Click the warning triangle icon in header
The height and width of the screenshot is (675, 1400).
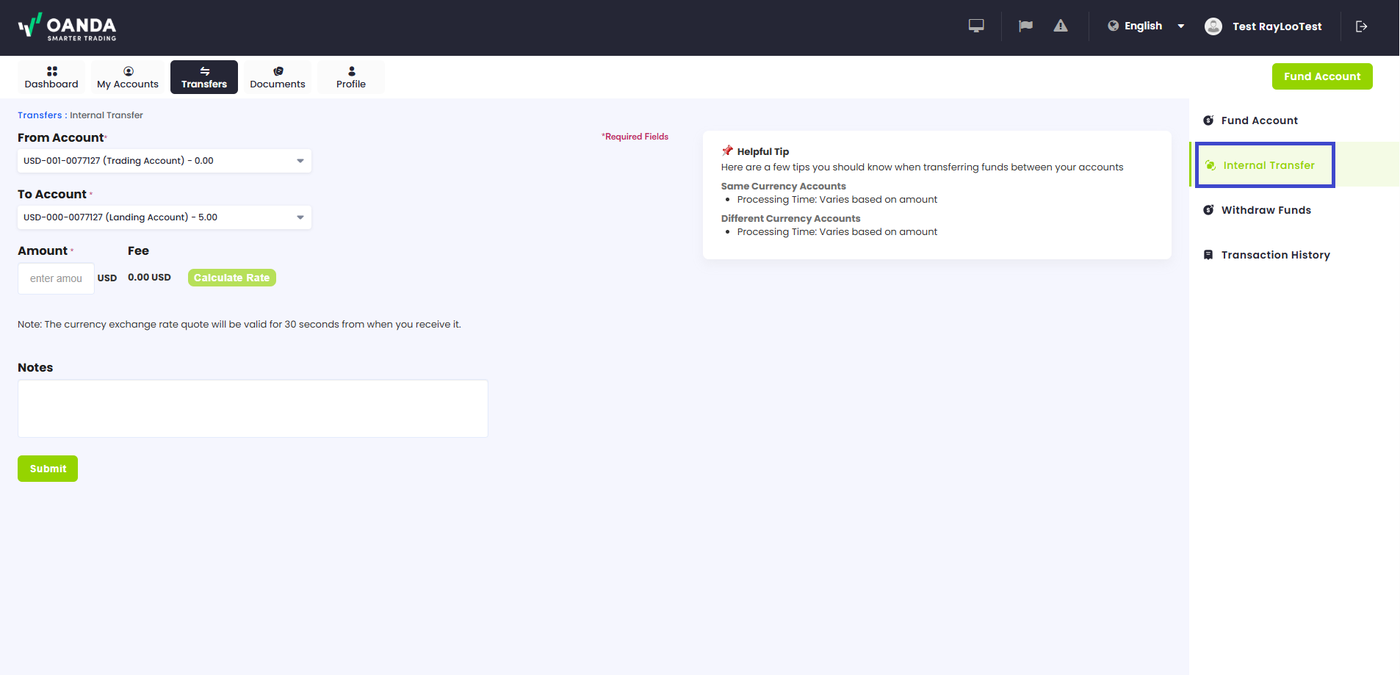[x=1060, y=26]
